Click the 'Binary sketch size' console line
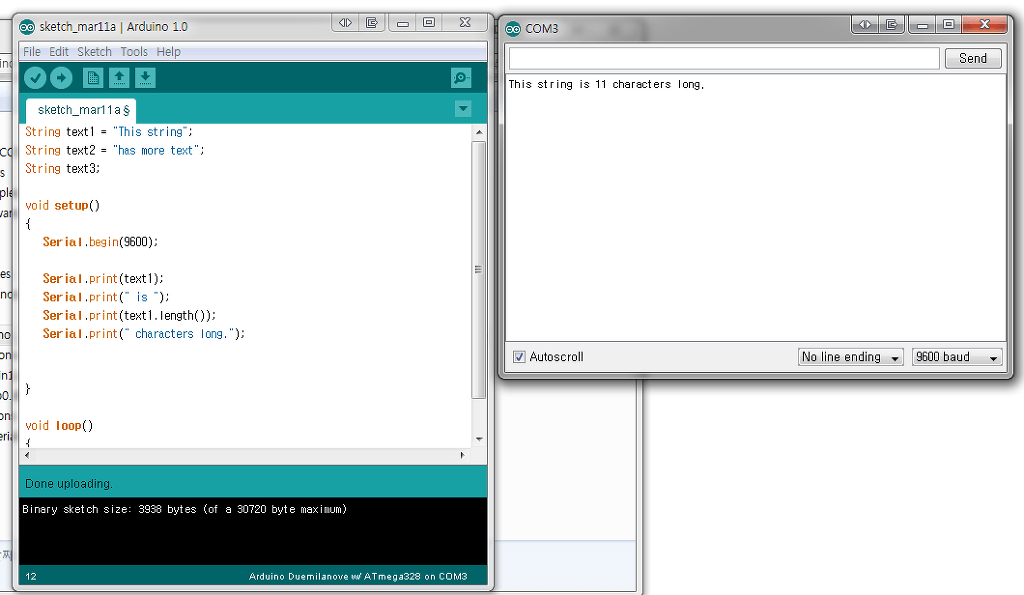The height and width of the screenshot is (595, 1024). pyautogui.click(x=185, y=509)
